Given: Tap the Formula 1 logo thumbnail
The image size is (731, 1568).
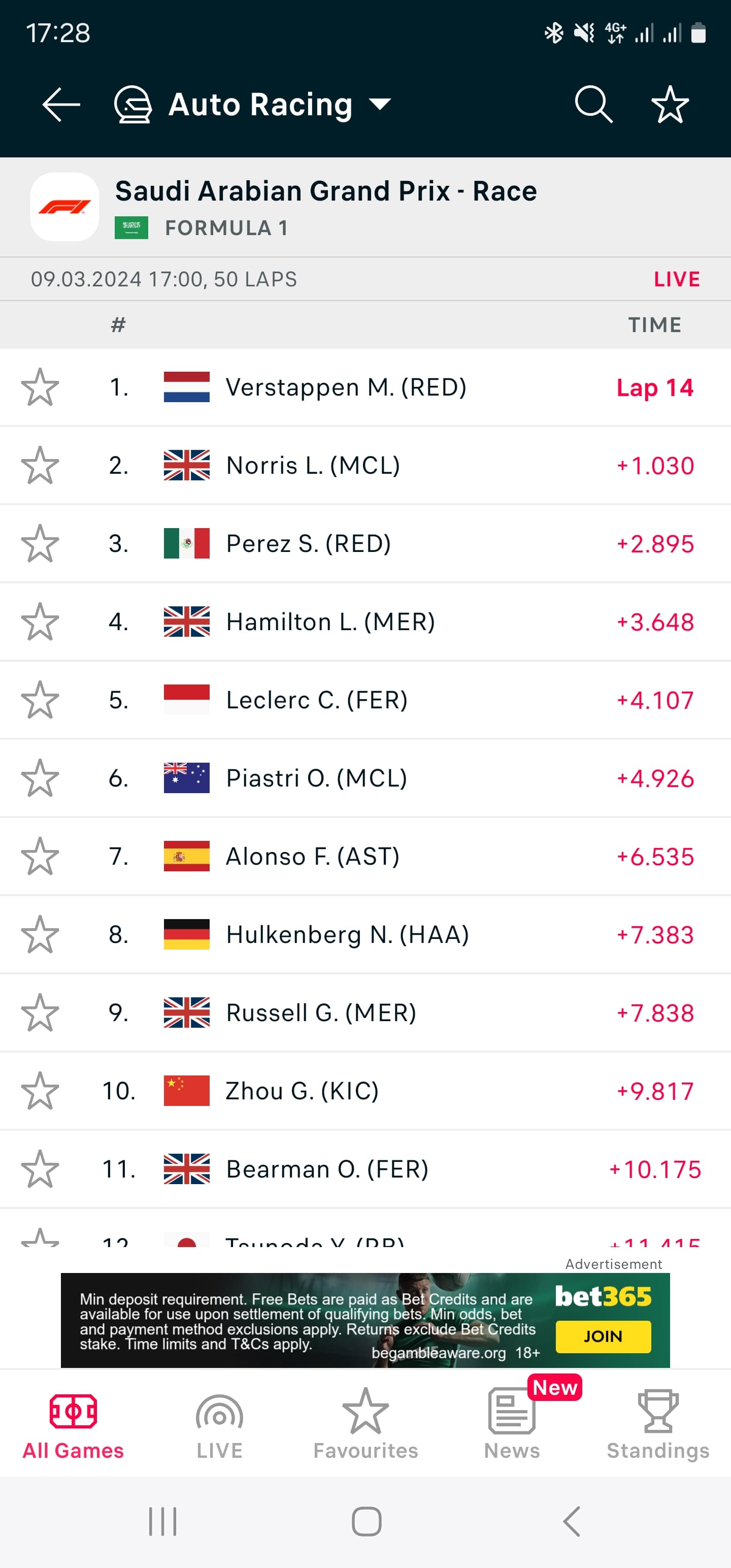Looking at the screenshot, I should (64, 207).
